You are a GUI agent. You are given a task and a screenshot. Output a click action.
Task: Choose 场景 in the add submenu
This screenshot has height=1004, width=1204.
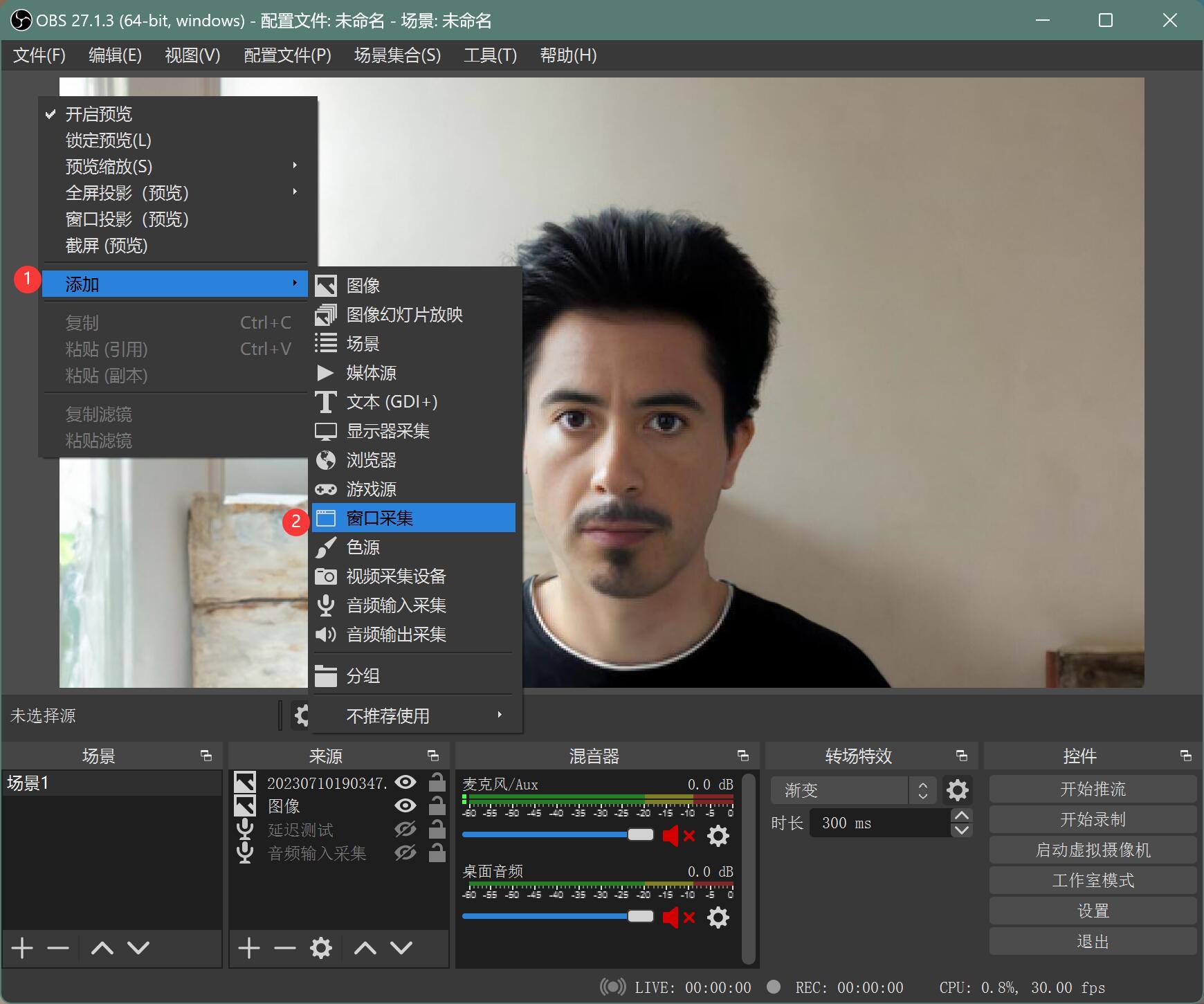tap(414, 343)
